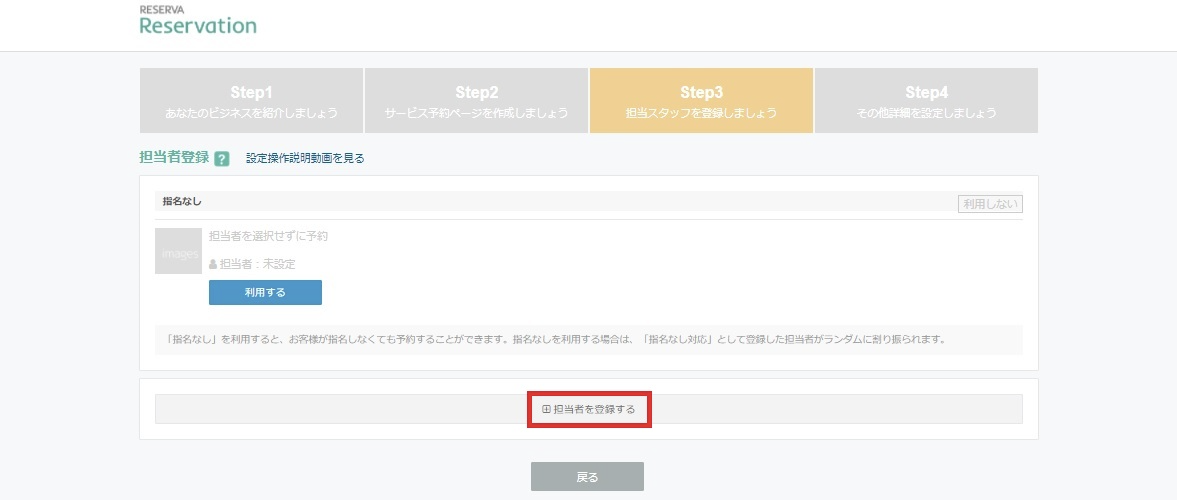Viewport: 1177px width, 500px height.
Task: Open the help question-mark icon beside 担当者登録
Action: [221, 158]
